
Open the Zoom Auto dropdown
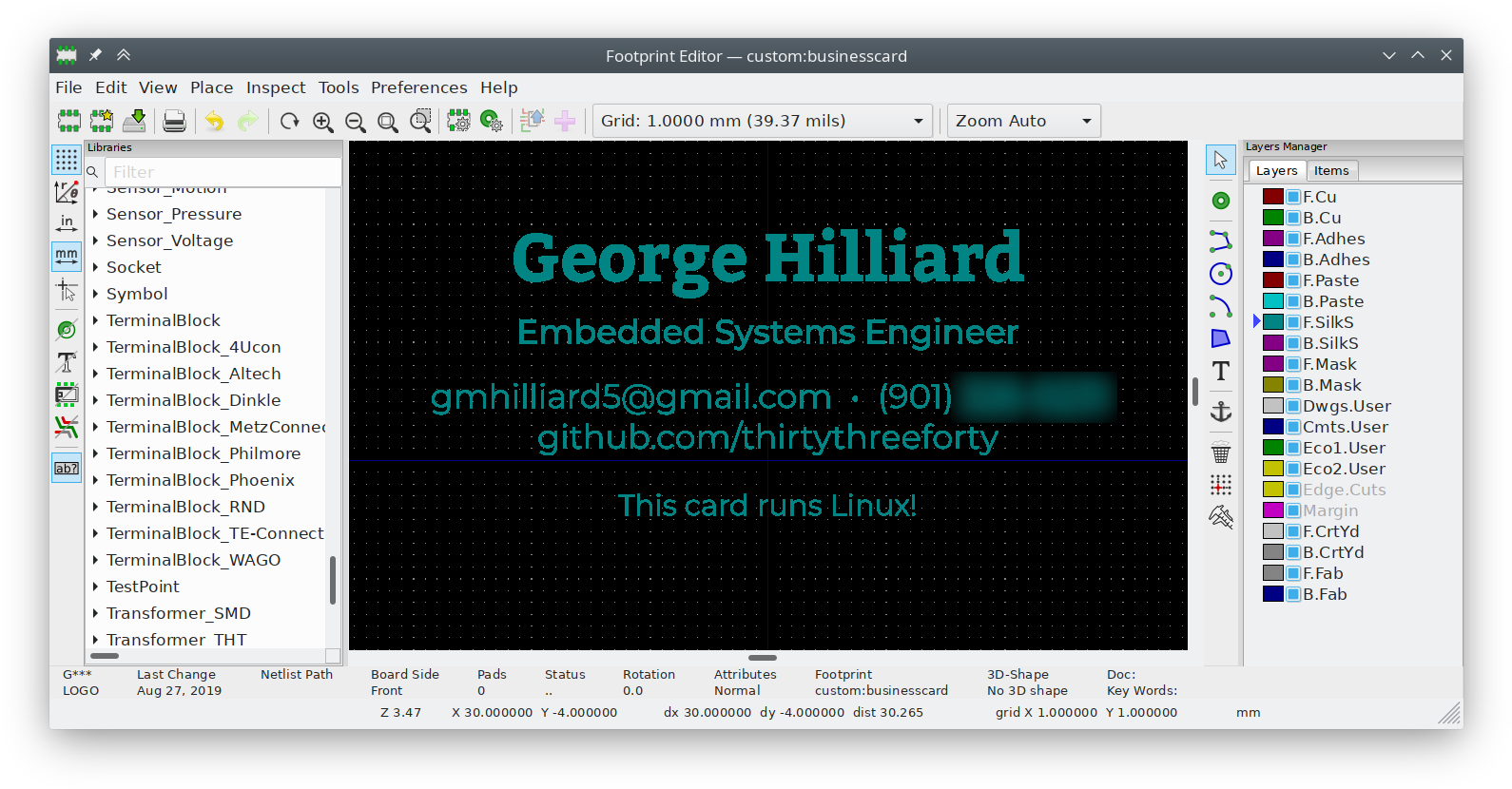coord(1023,121)
